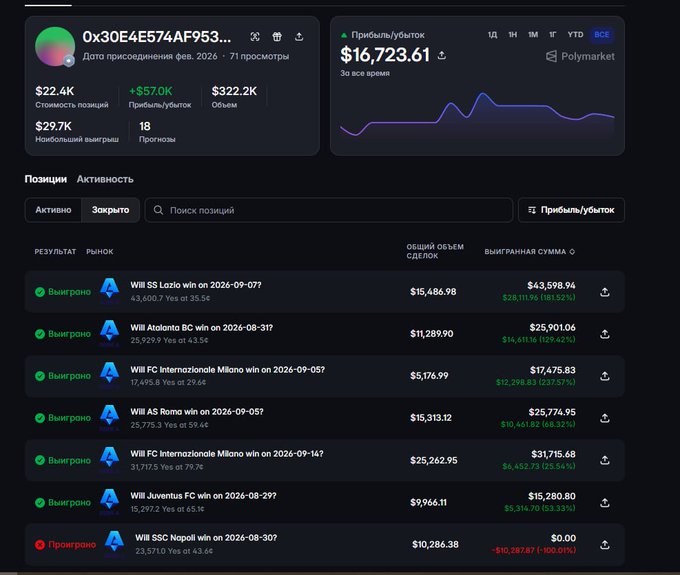Image resolution: width=680 pixels, height=575 pixels.
Task: Click the red Проиграно icon on Napoli row
Action: 40,545
